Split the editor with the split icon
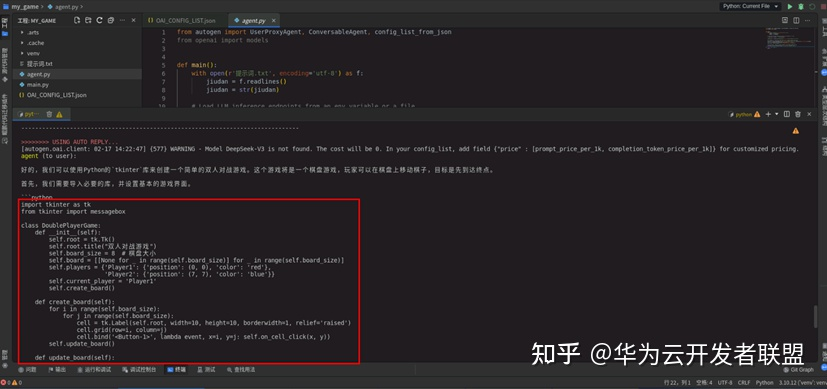Viewport: 827px width, 389px height. click(x=796, y=20)
